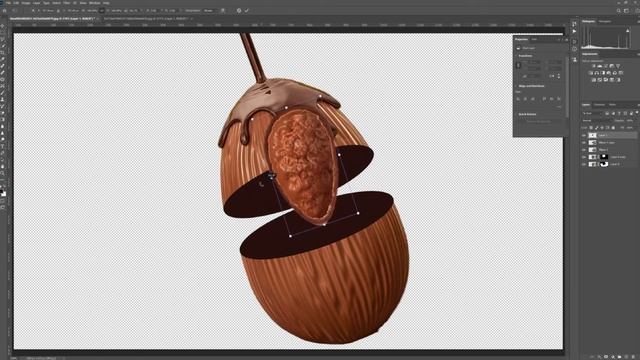
Task: Cancel the transform in the options bar
Action: [239, 11]
